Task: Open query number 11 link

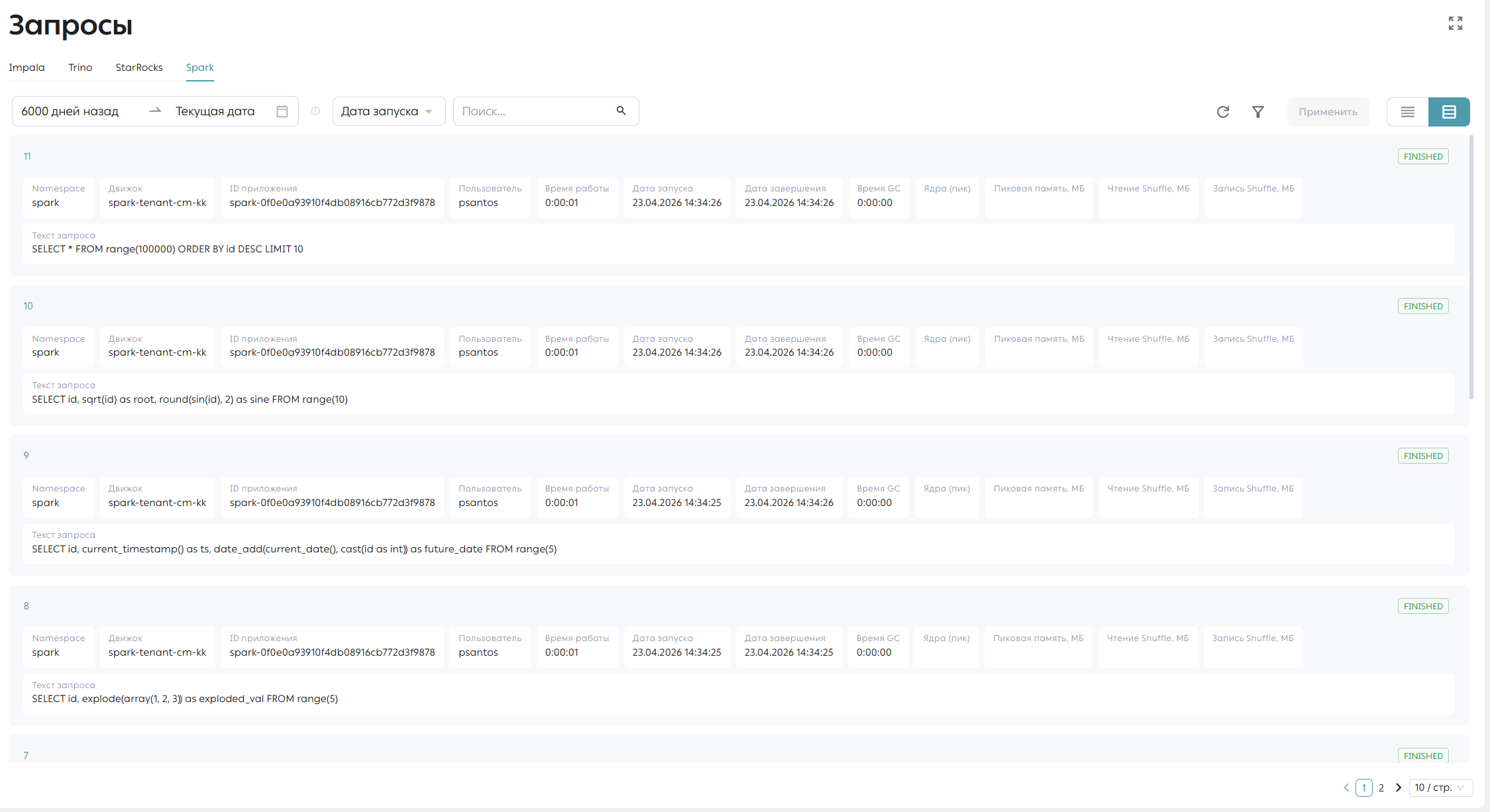Action: 27,156
